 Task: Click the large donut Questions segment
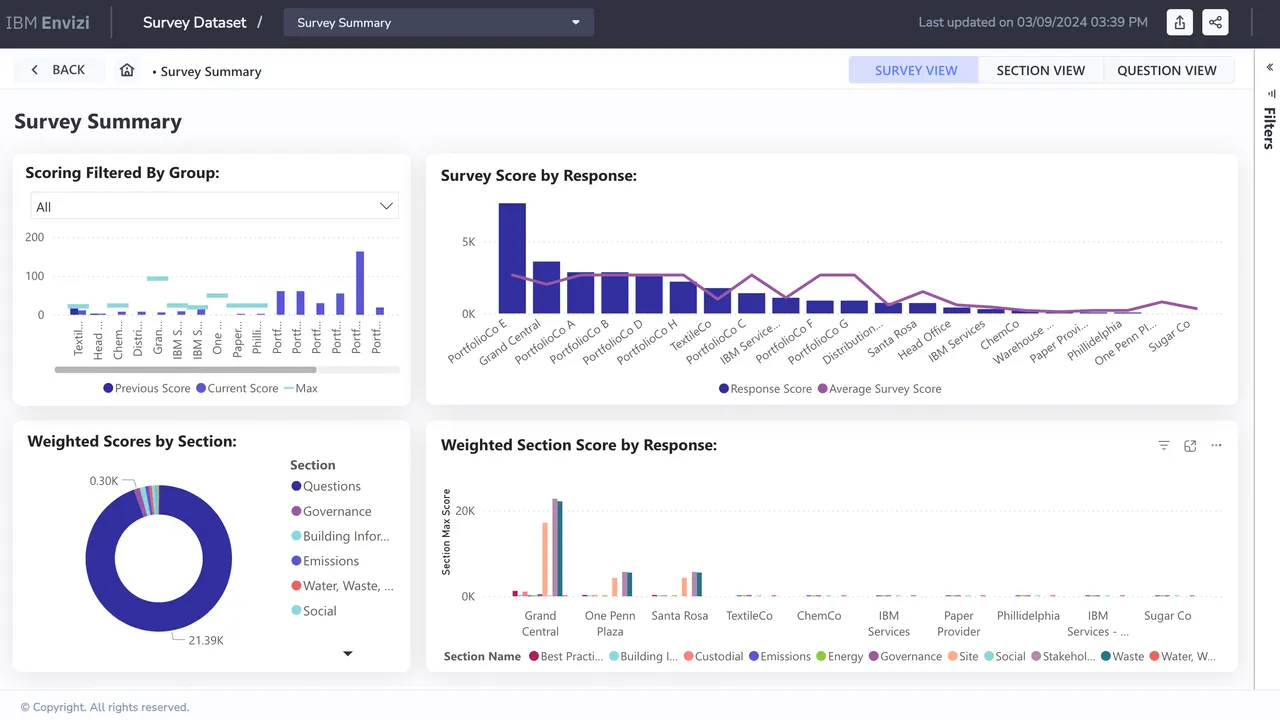[x=159, y=615]
